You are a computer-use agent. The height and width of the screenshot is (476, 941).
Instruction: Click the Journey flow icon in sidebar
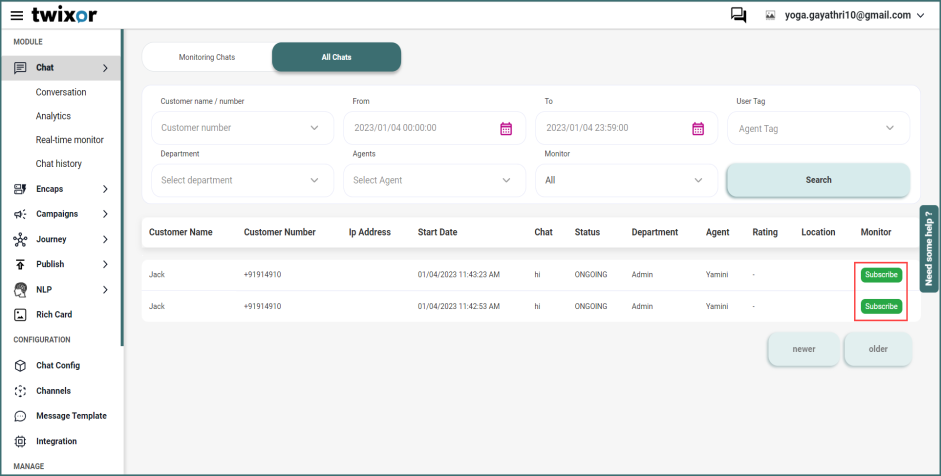click(20, 239)
